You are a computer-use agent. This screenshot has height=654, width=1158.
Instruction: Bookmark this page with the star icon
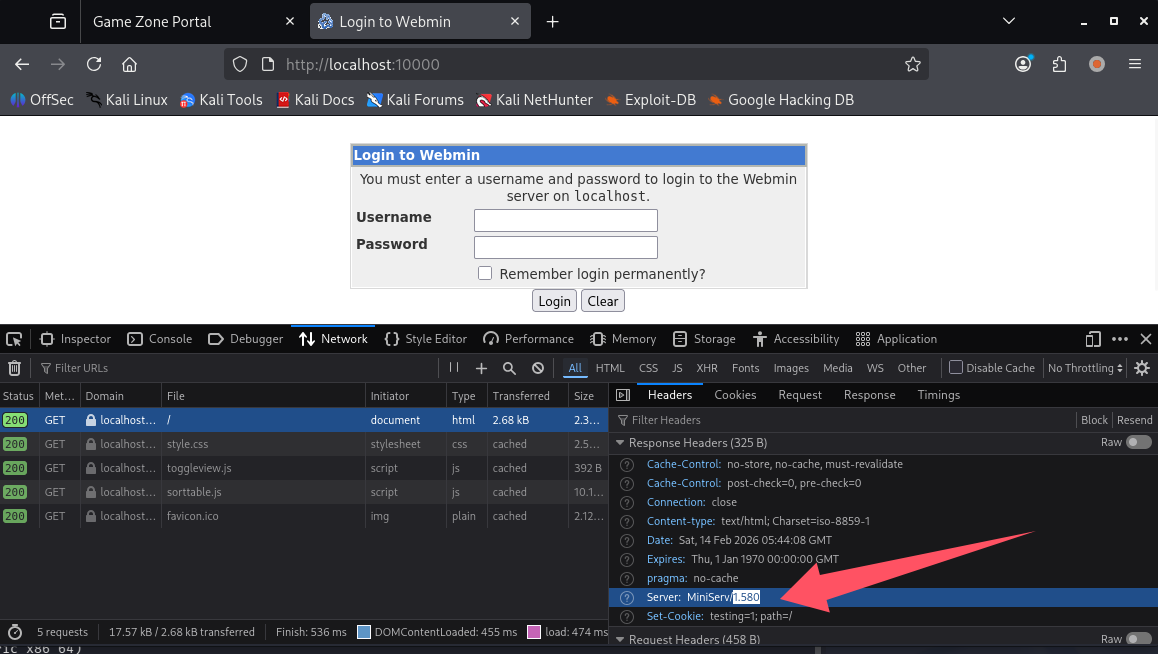912,64
